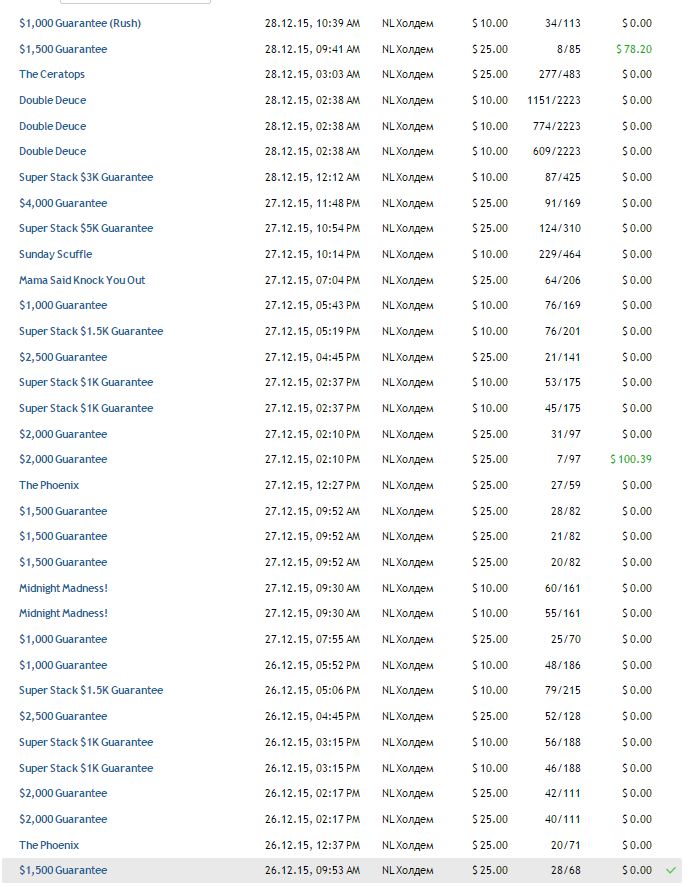Screen dimensions: 691x887
Task: Select The Phoenix tournament from 26.12.15
Action: point(49,845)
